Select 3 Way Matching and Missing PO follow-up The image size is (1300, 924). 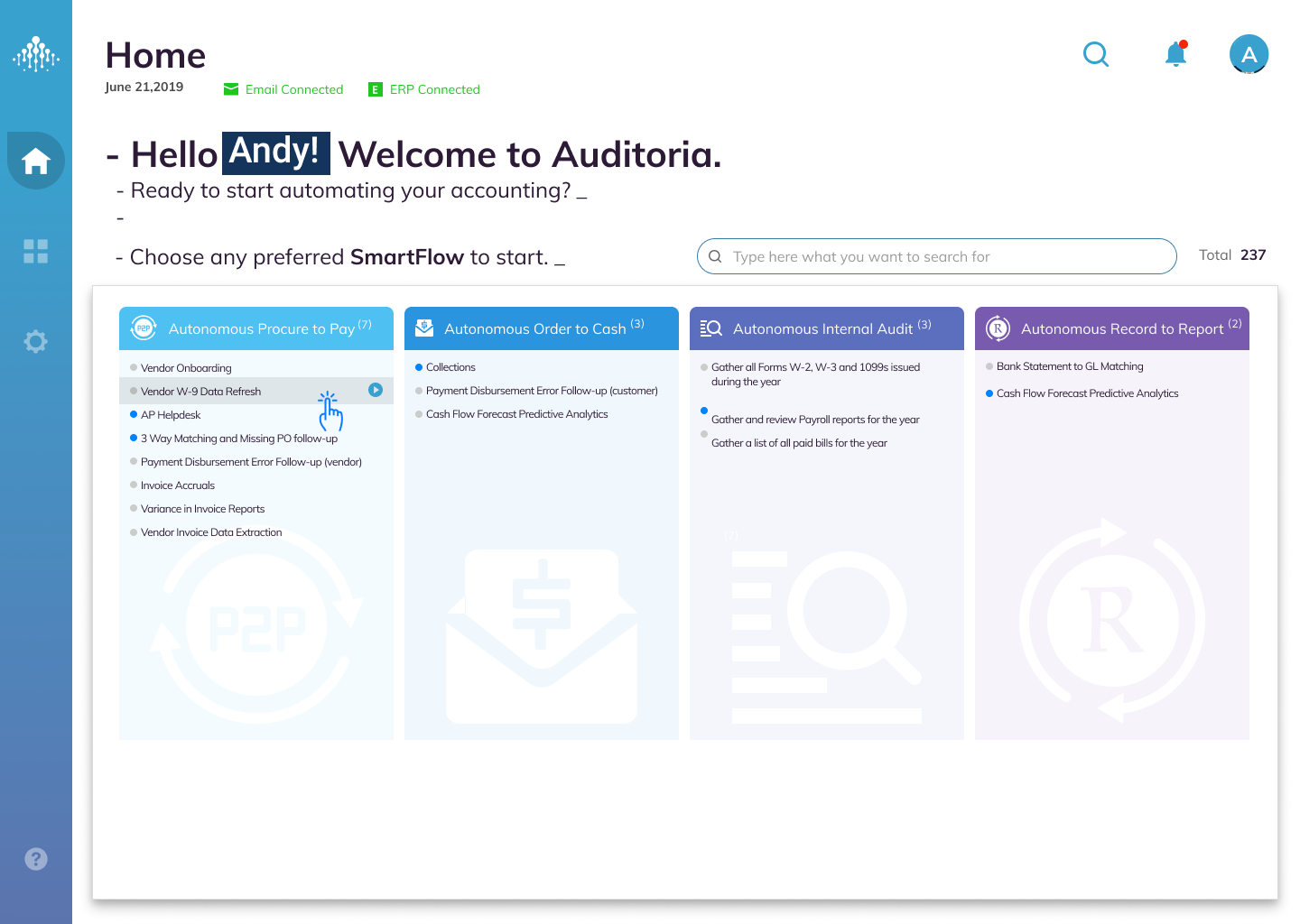click(x=239, y=439)
